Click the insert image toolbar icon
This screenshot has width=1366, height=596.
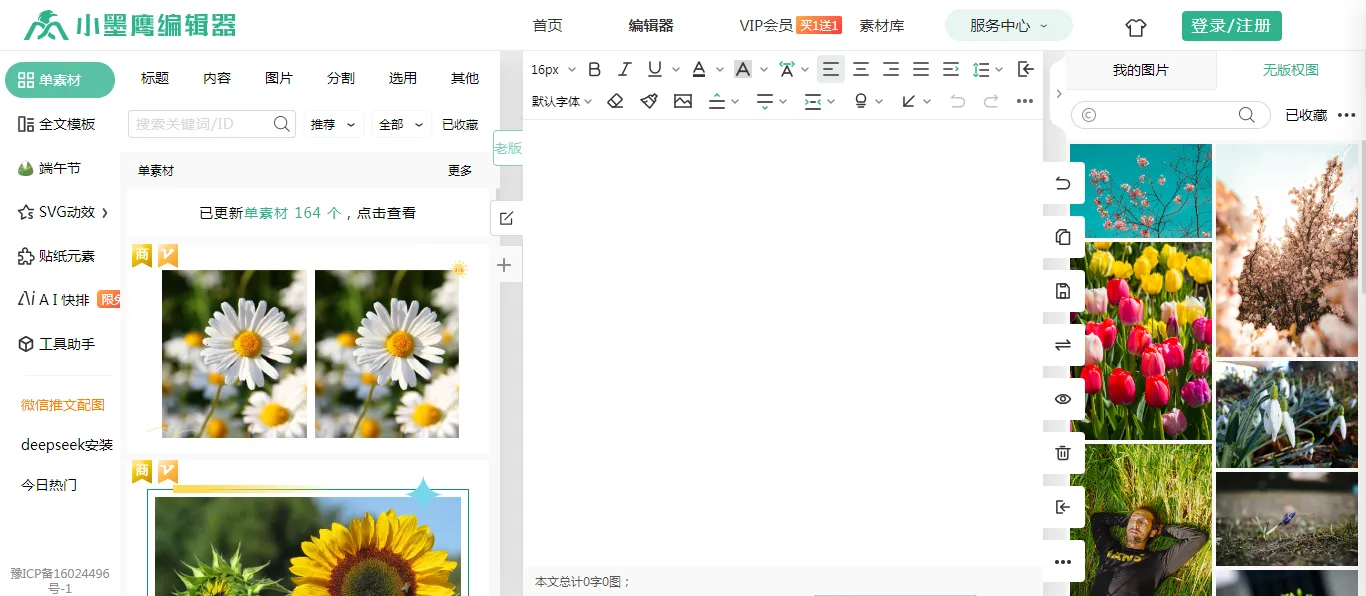tap(683, 101)
